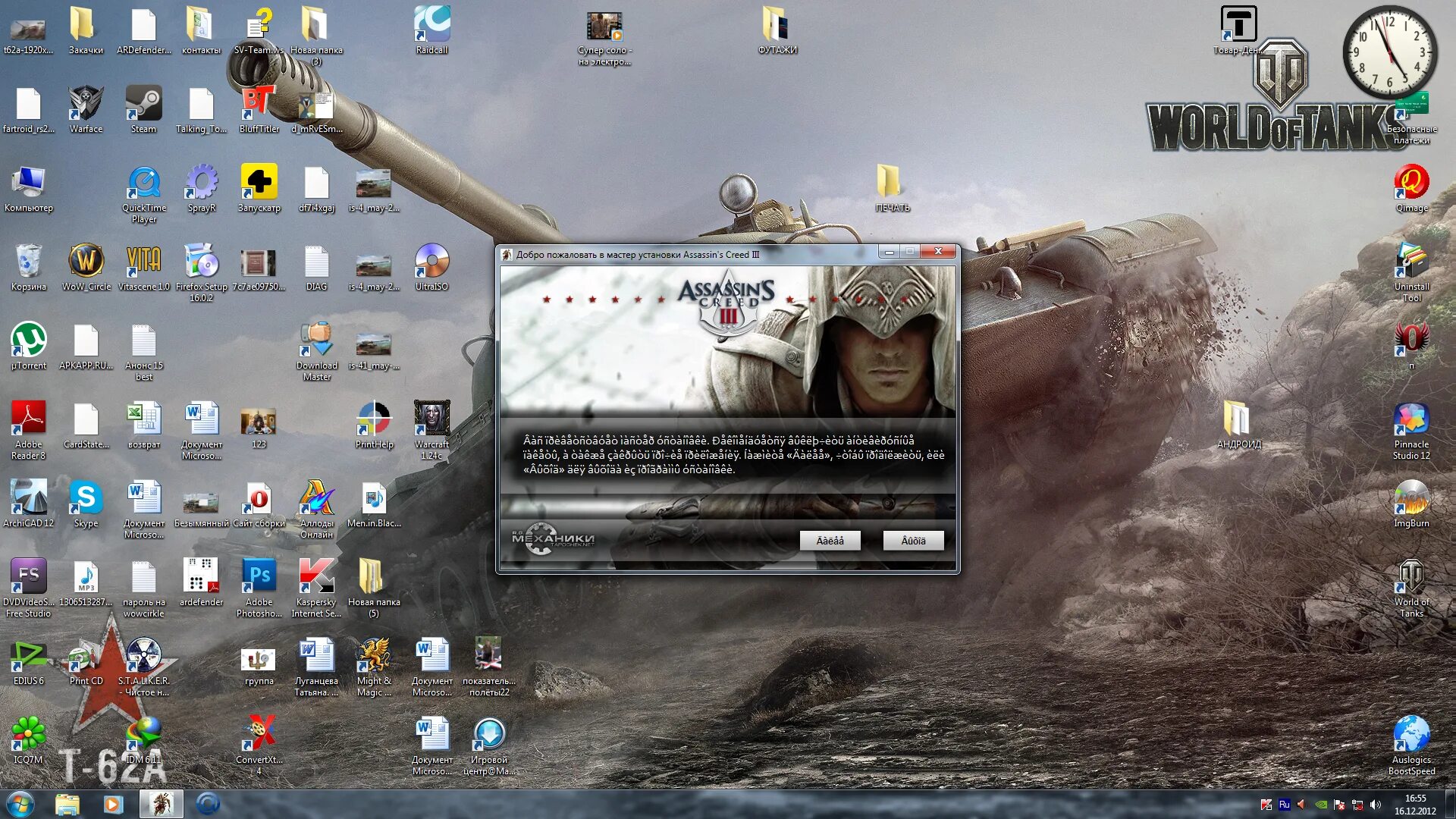
Task: Select the Download Master shortcut
Action: (x=316, y=352)
